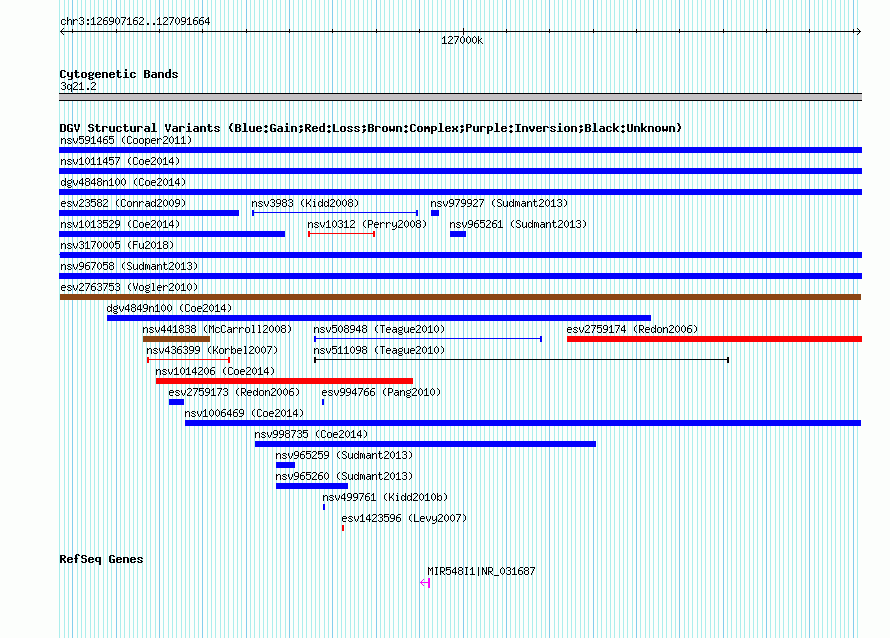This screenshot has width=890, height=638.
Task: Click the gray 3q21.2 cytoband bar
Action: click(460, 97)
